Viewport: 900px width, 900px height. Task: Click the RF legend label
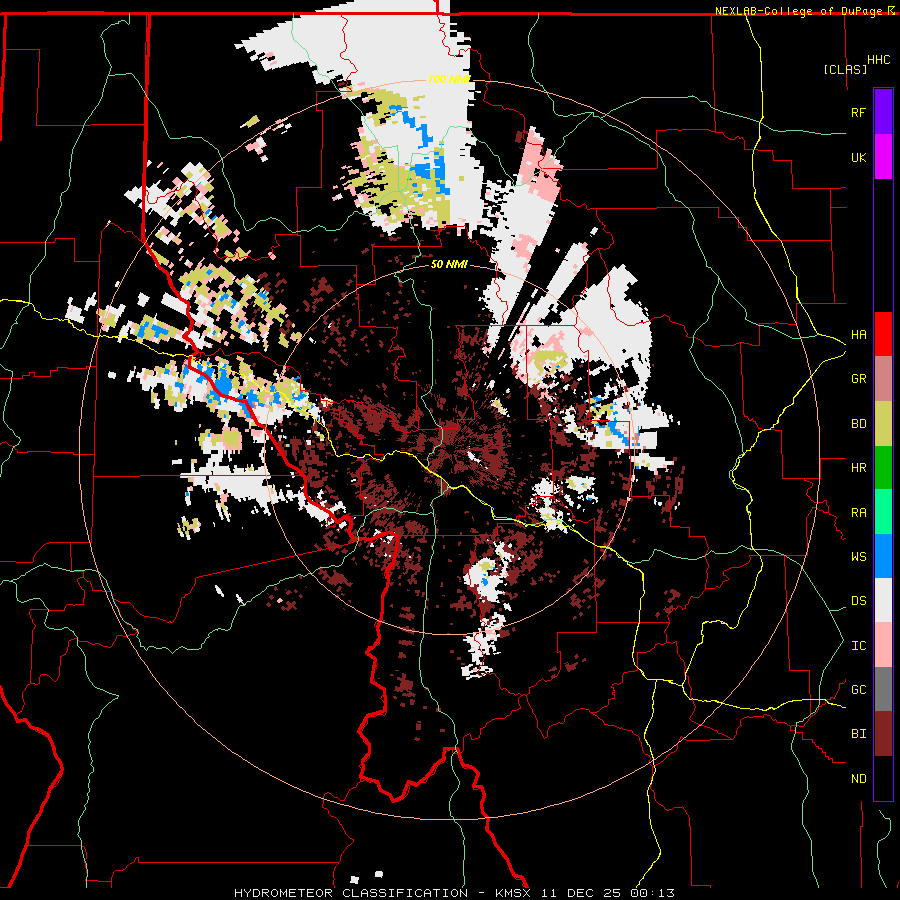(x=858, y=113)
